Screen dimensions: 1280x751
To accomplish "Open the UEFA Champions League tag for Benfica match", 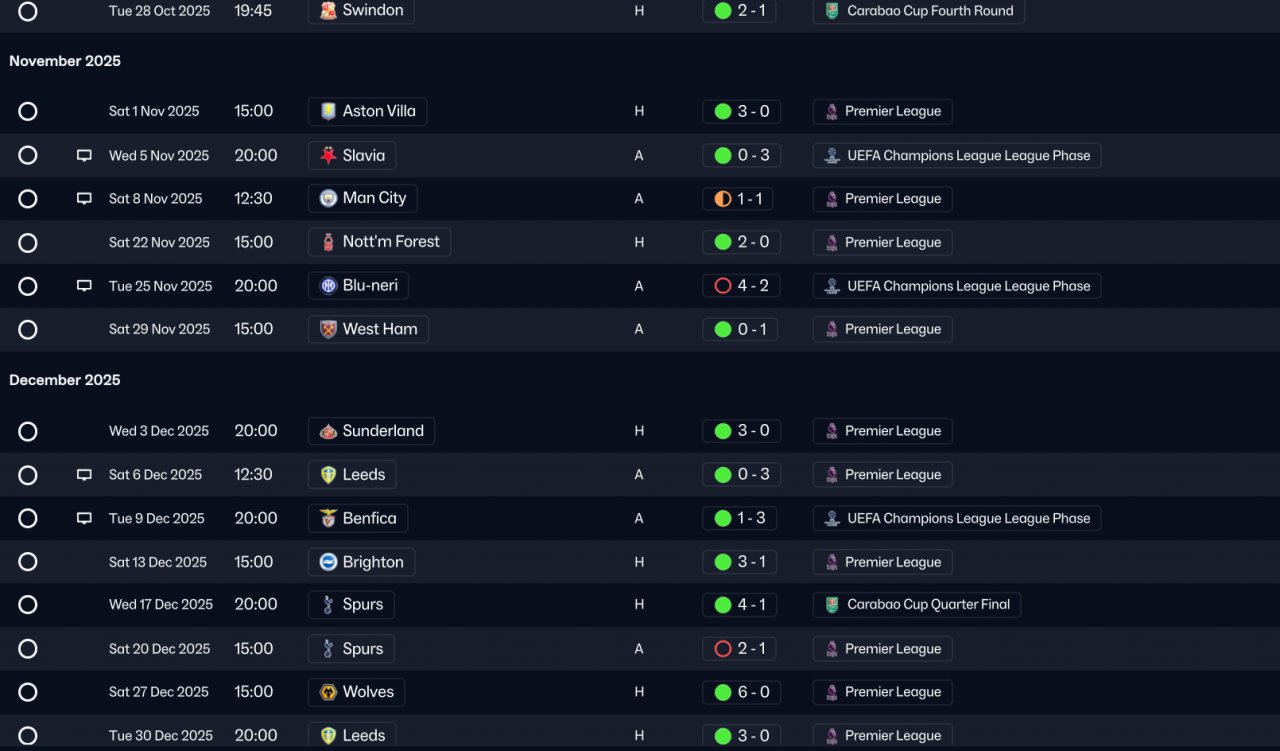I will 957,518.
